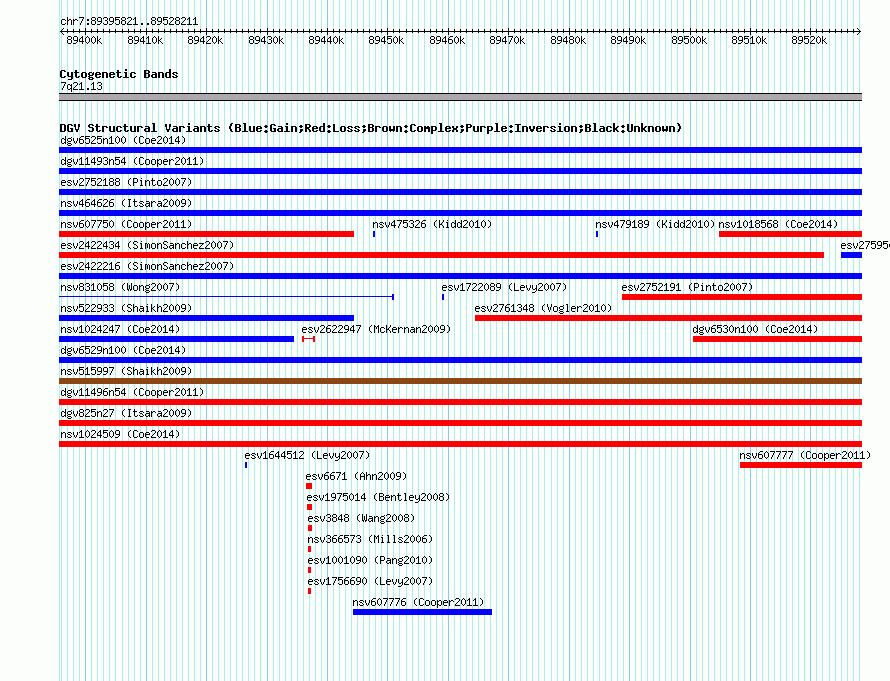890x681 pixels.
Task: Click the esv2752191 (Pinto2007) label
Action: [687, 287]
